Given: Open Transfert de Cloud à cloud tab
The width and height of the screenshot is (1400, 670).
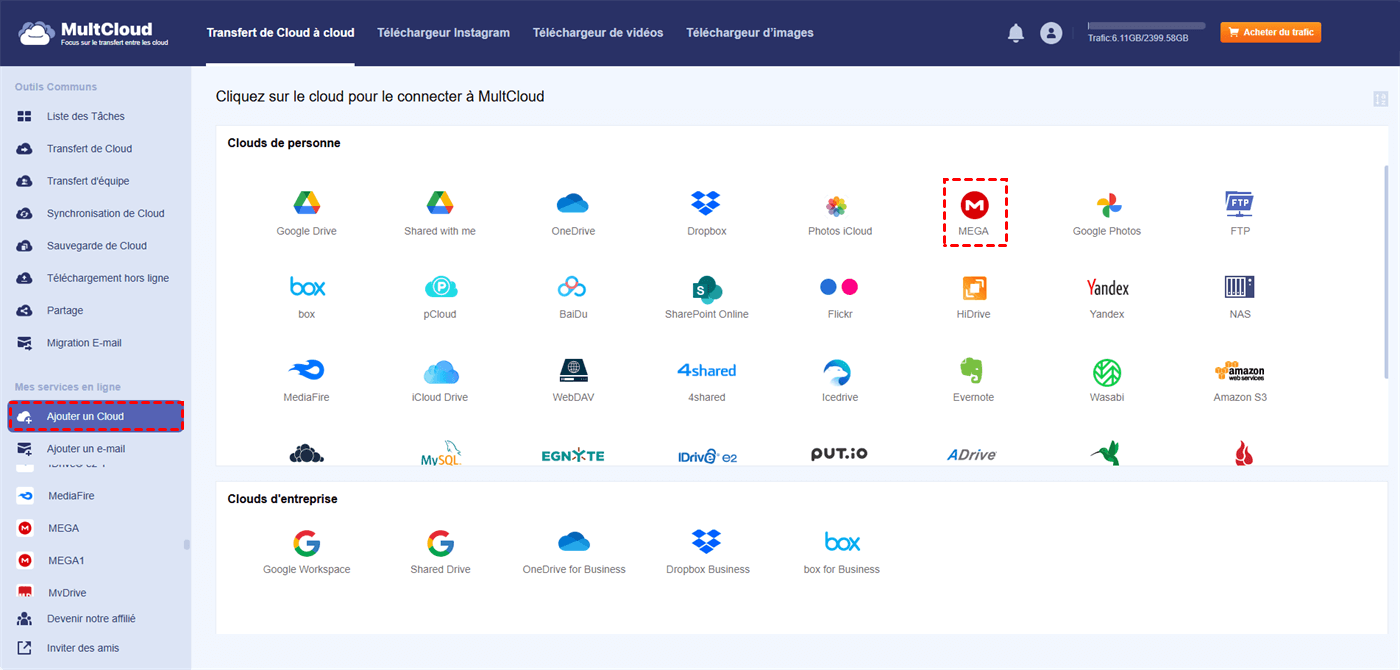Looking at the screenshot, I should (x=280, y=33).
